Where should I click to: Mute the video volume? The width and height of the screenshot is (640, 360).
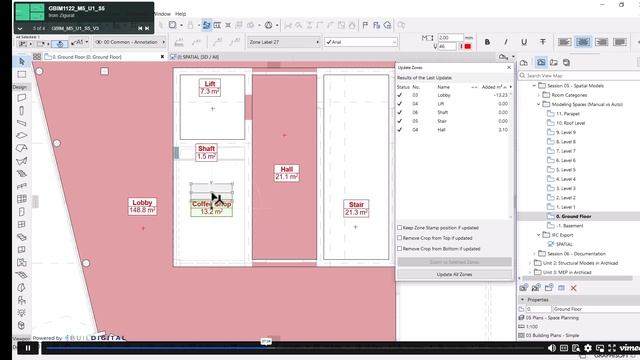click(x=551, y=348)
